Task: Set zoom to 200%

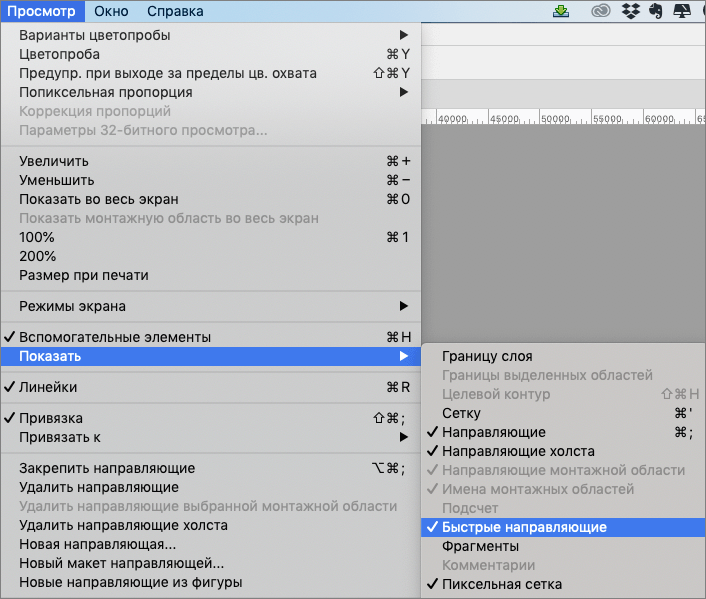Action: pos(211,256)
